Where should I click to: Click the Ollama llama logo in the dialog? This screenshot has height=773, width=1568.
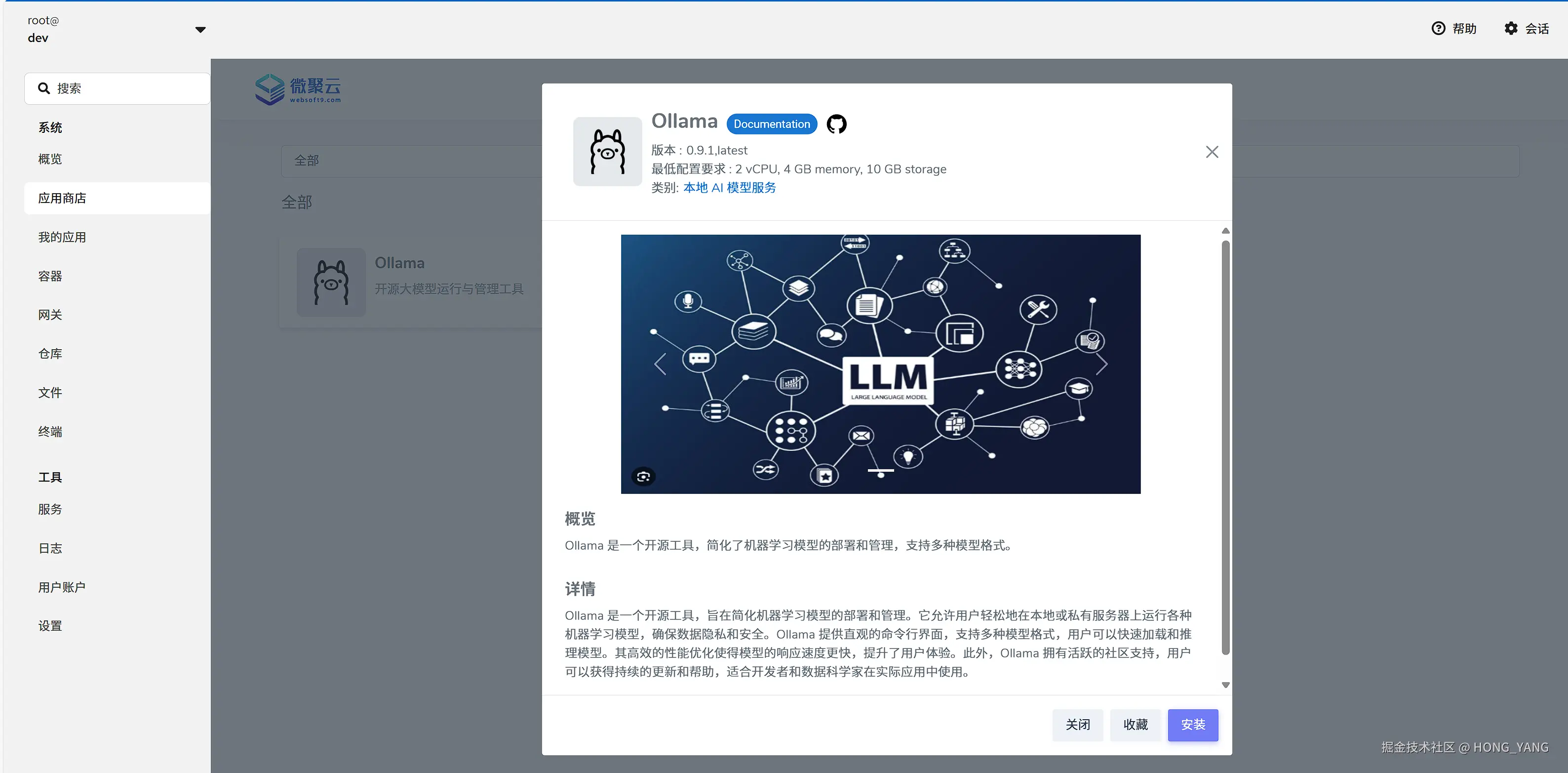[x=607, y=152]
